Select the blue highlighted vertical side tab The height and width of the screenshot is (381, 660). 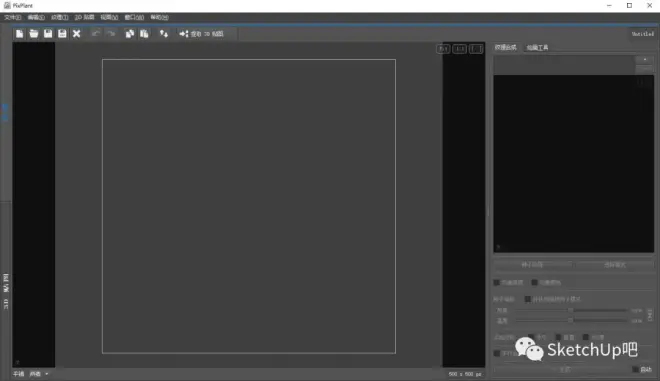click(x=5, y=113)
